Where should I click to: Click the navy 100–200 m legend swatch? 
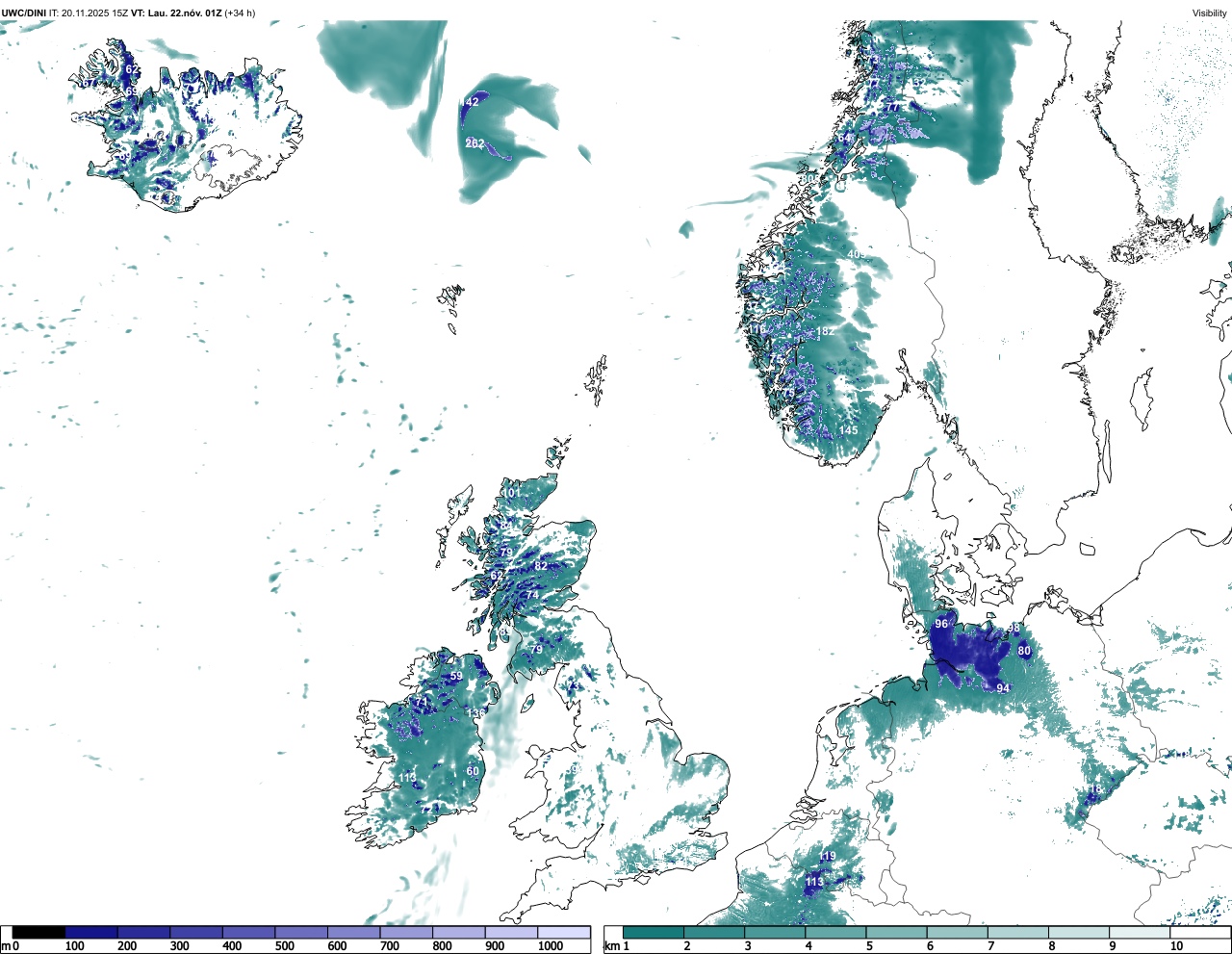(x=91, y=933)
